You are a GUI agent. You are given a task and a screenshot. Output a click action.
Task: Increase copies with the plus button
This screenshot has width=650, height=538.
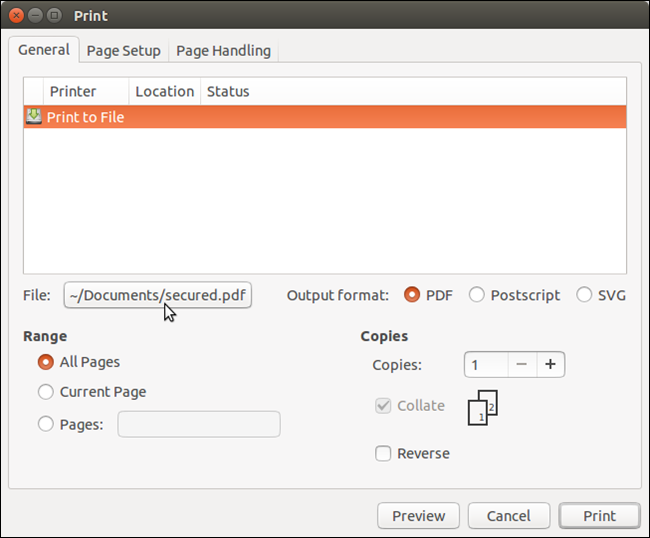click(549, 364)
